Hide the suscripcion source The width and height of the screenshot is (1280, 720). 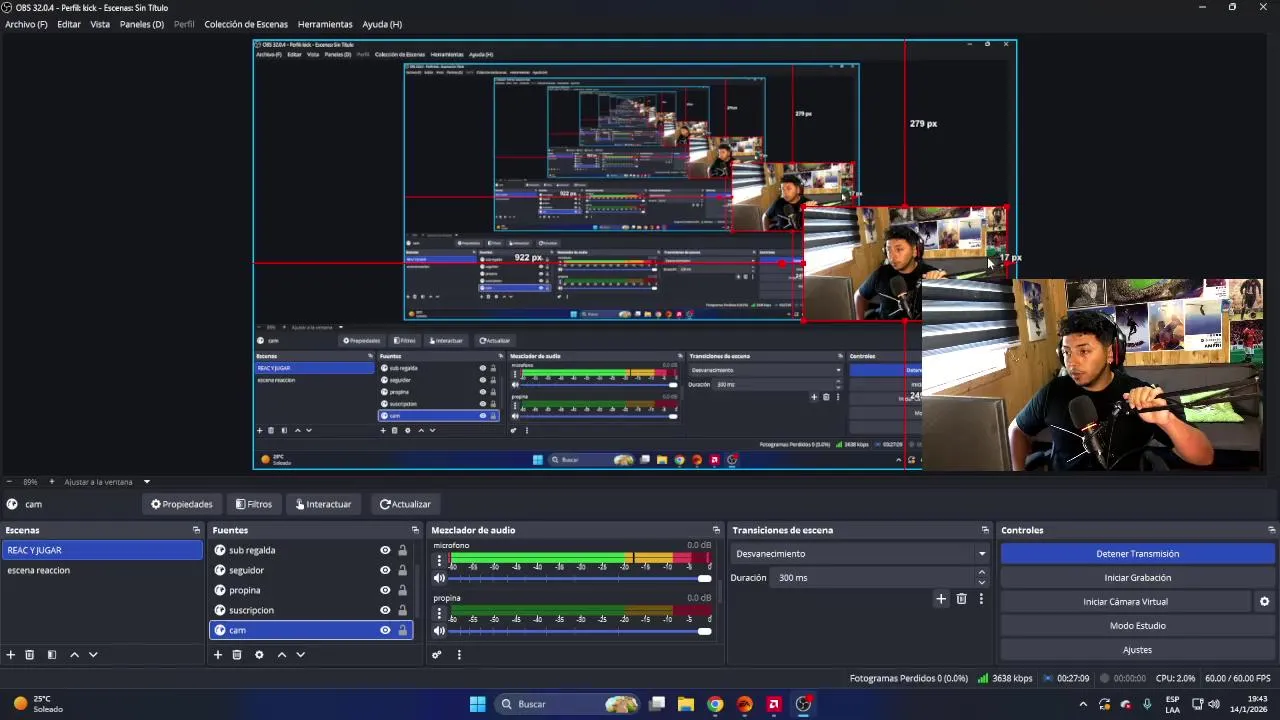[x=385, y=610]
